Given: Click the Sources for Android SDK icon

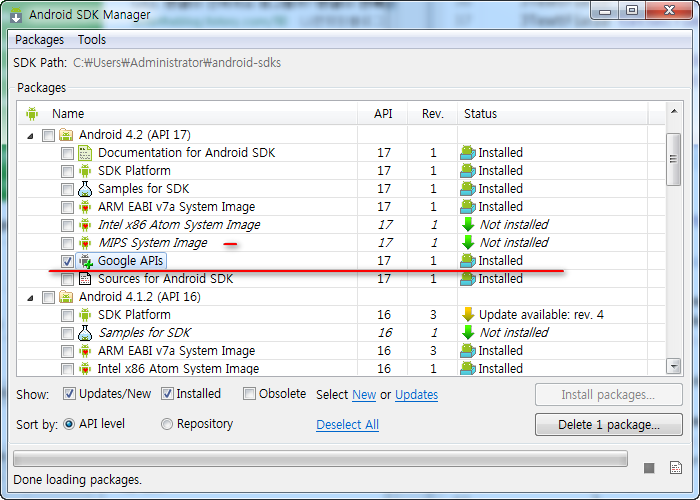Looking at the screenshot, I should tap(85, 279).
